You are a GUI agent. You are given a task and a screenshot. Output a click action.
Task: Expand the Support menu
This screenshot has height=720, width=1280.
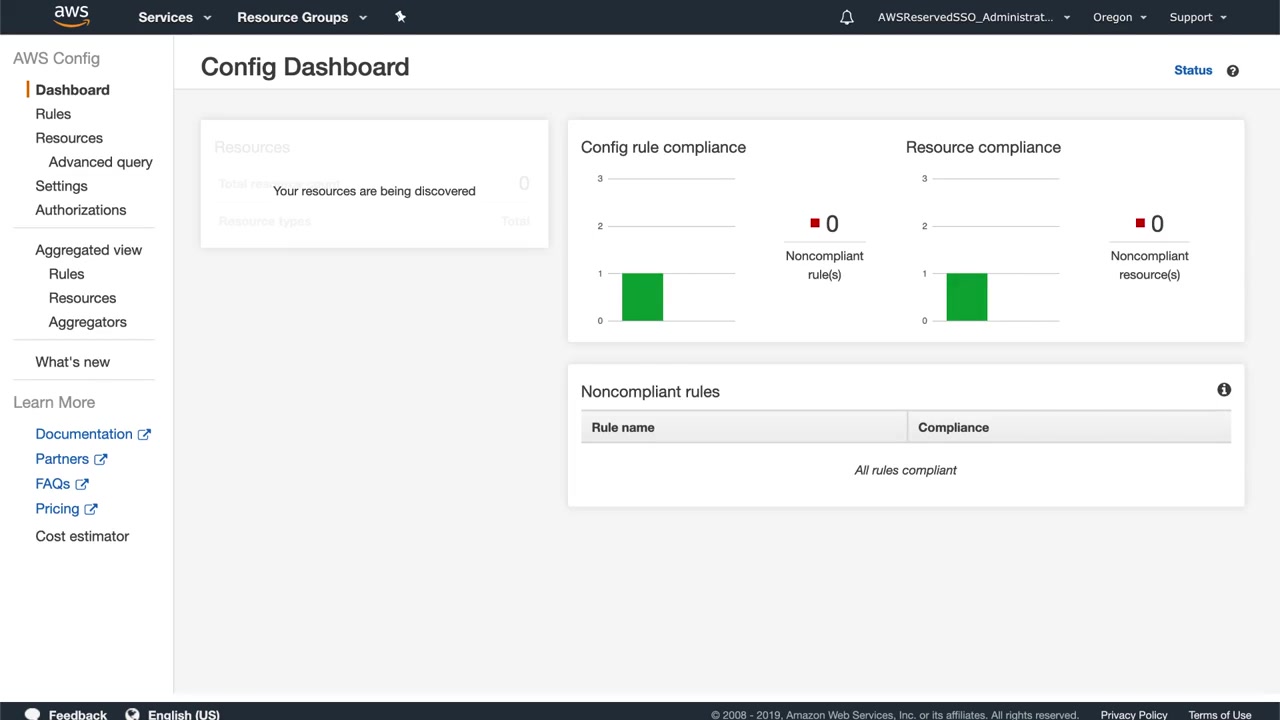[1197, 17]
